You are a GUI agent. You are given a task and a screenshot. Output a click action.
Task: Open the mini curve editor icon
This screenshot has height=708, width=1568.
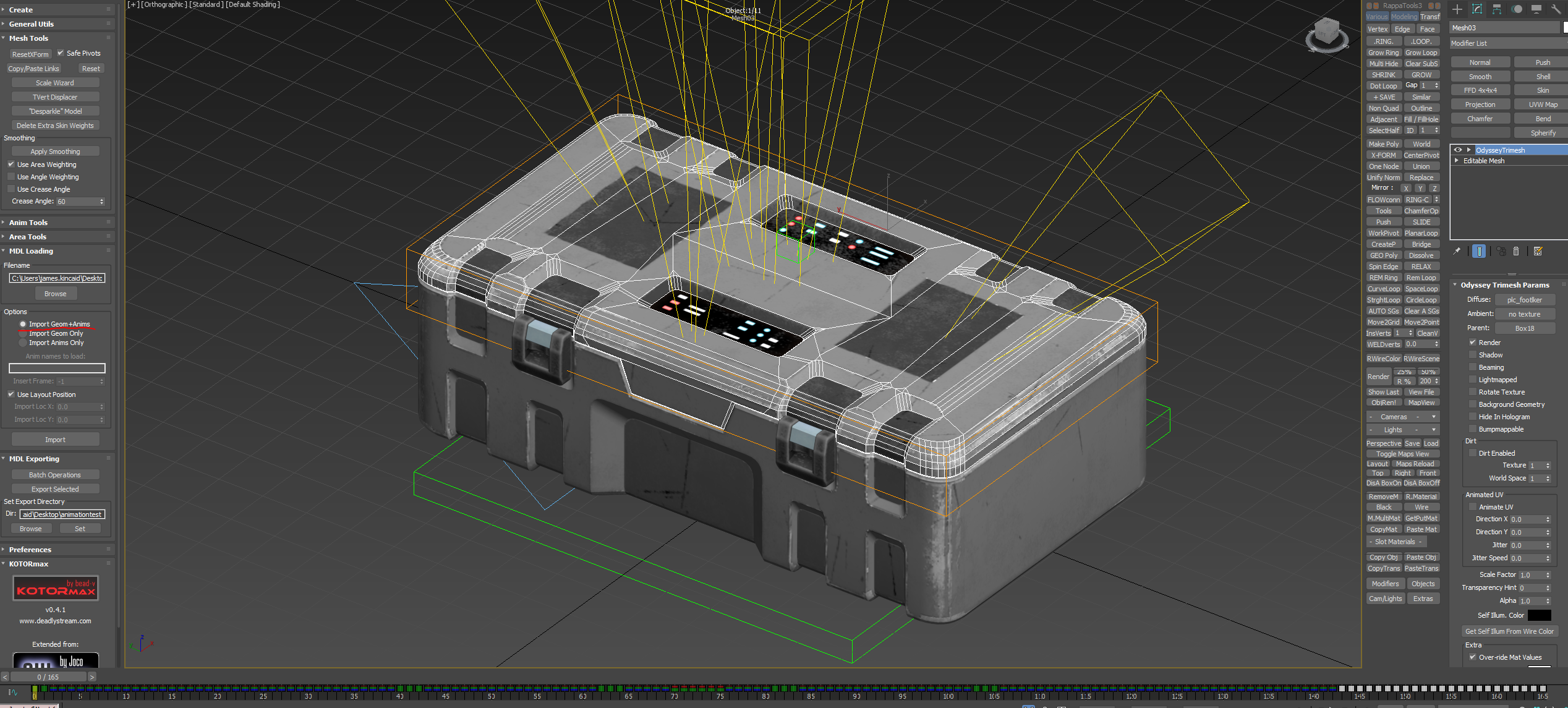tap(12, 693)
